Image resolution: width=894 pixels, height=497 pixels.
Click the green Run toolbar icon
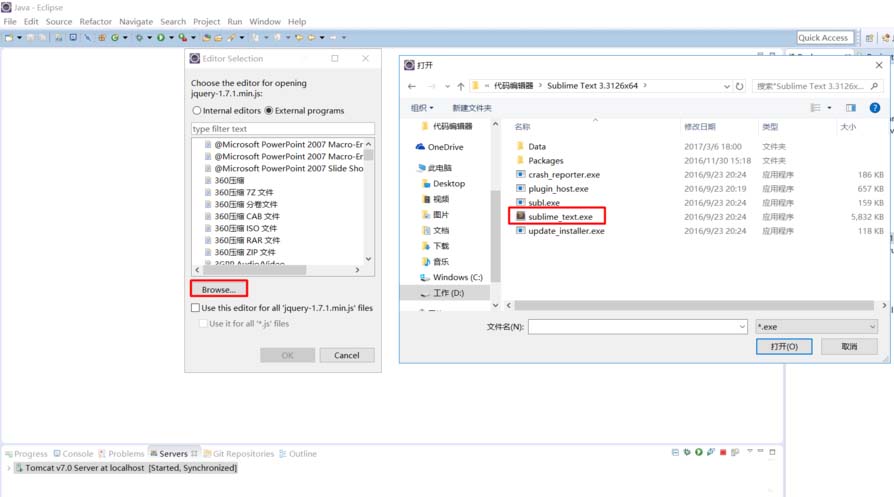point(161,38)
